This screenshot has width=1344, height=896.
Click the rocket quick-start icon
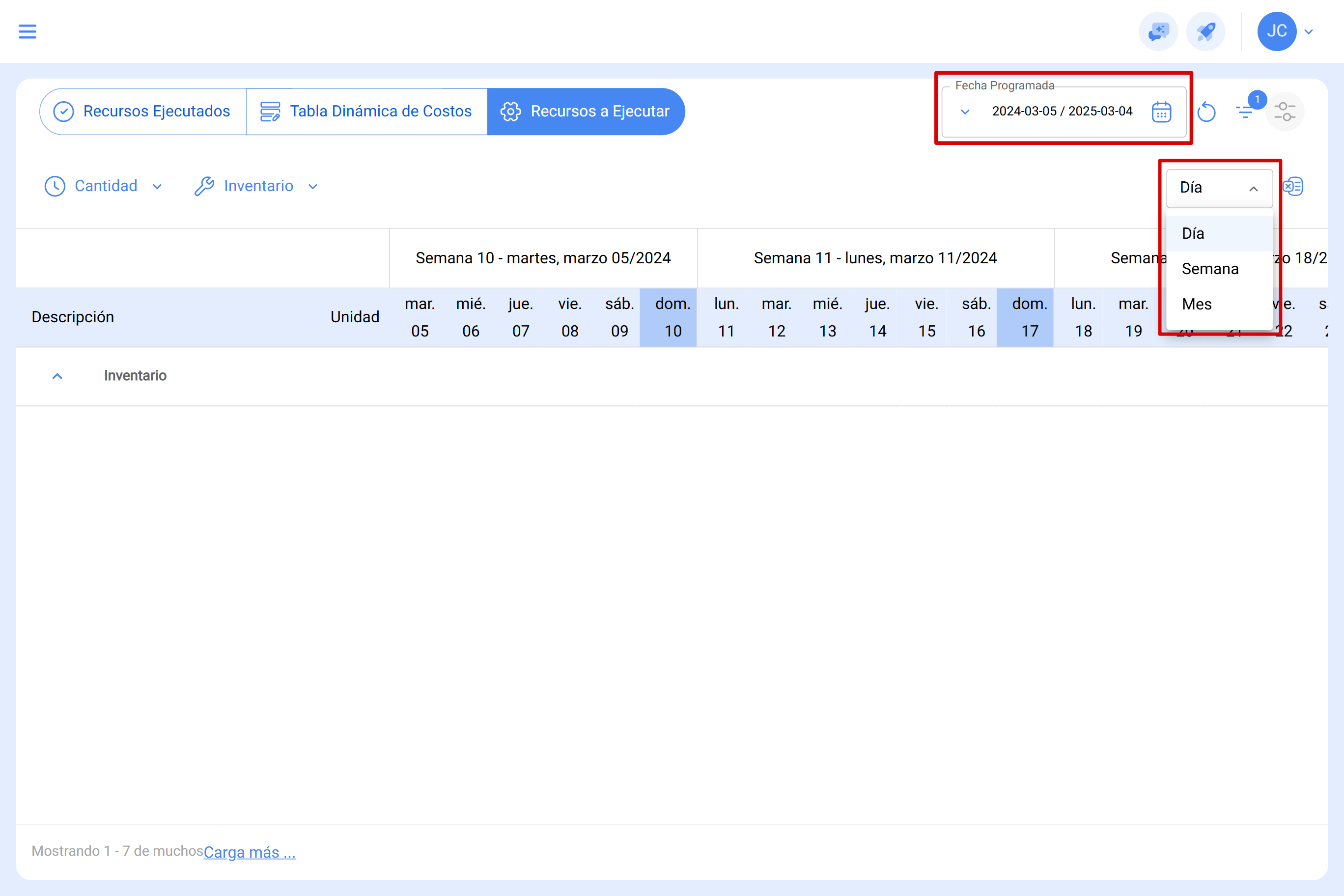[1205, 31]
